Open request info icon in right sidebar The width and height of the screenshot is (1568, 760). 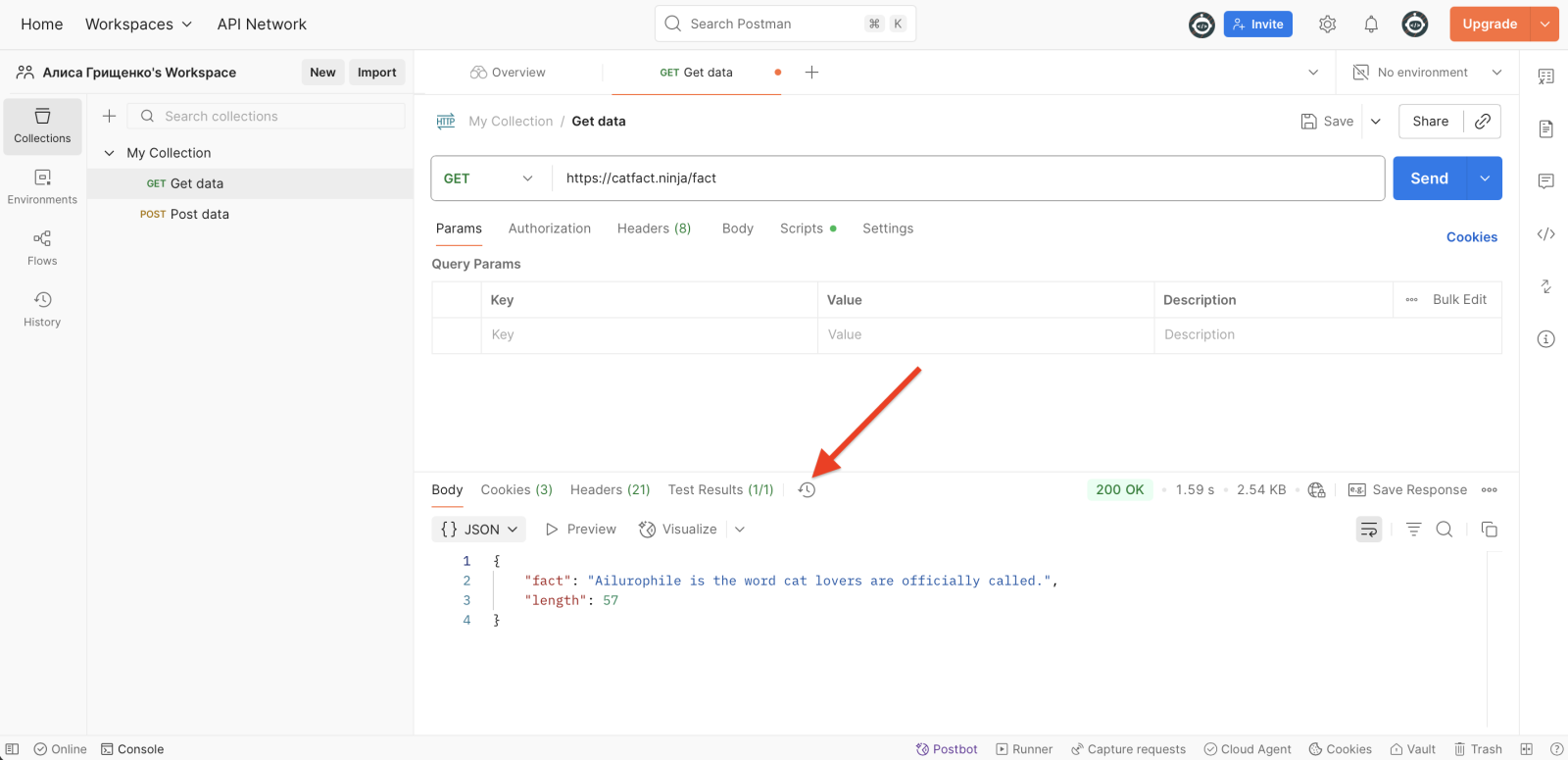1546,339
